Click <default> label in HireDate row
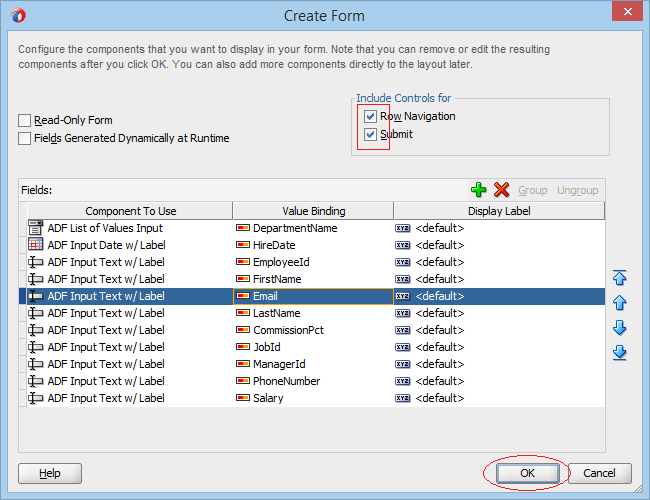Screen dimensions: 650x500 point(440,245)
